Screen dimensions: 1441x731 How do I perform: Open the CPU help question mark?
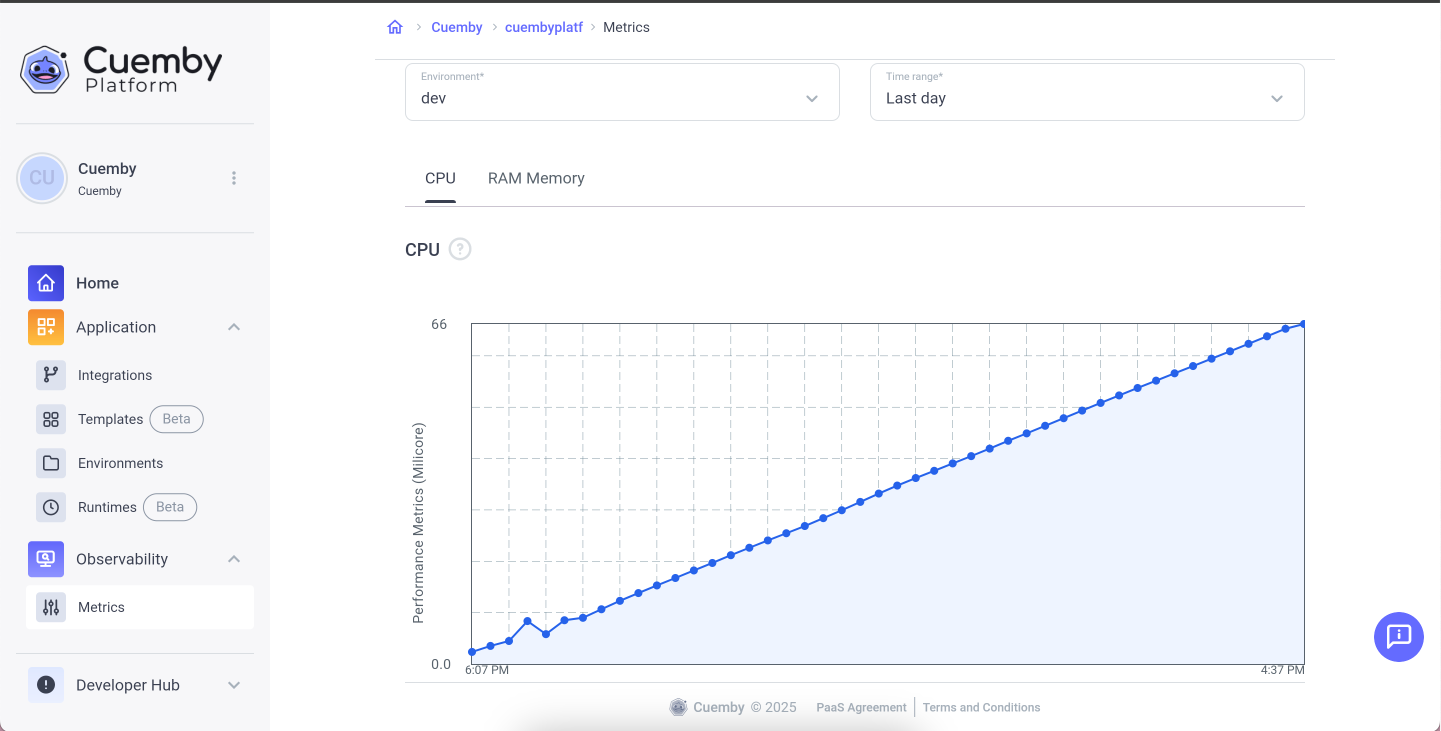pos(460,249)
